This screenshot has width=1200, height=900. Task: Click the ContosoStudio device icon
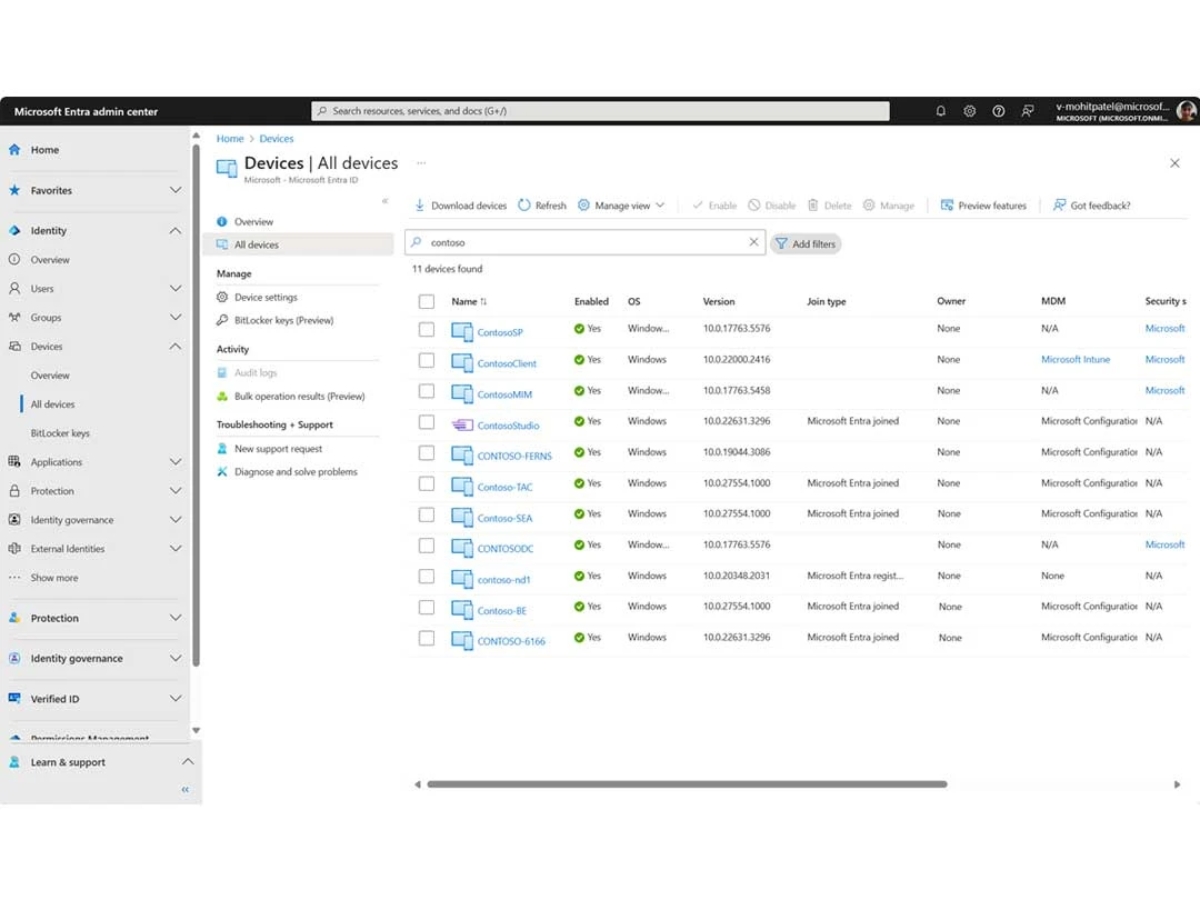point(462,425)
